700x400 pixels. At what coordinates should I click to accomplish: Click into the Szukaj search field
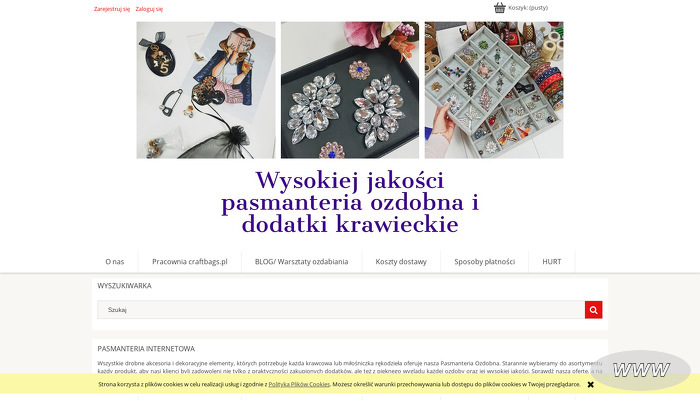(341, 310)
